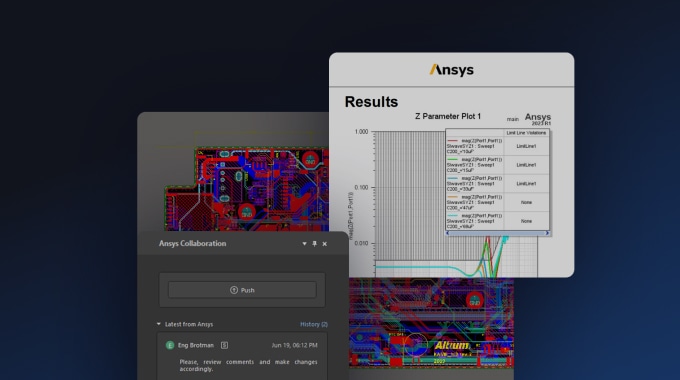Select the red trace legend entry C200 10uF
This screenshot has height=380, width=680.
(475, 146)
